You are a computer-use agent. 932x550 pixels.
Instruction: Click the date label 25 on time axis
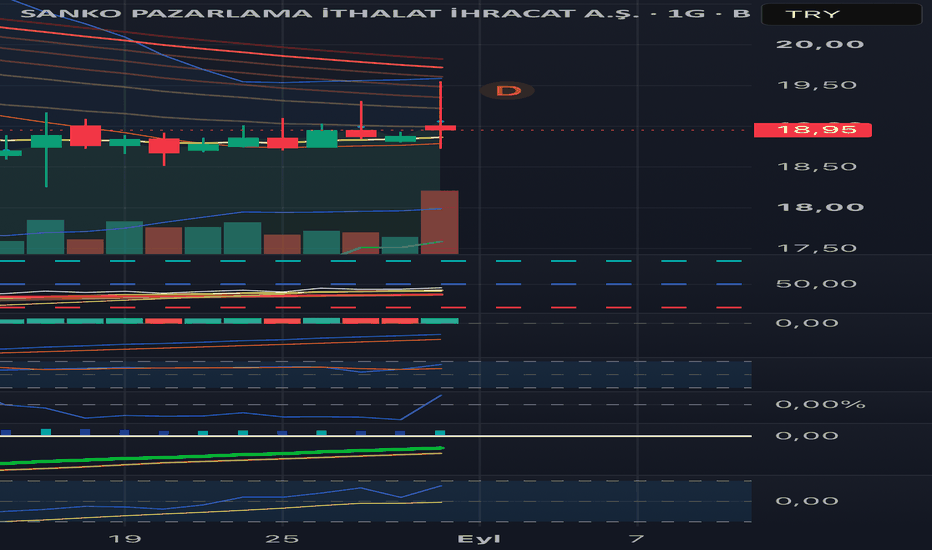[x=282, y=539]
